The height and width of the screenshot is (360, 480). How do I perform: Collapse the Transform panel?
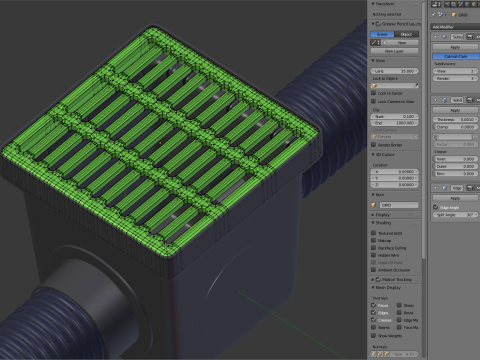pos(373,4)
